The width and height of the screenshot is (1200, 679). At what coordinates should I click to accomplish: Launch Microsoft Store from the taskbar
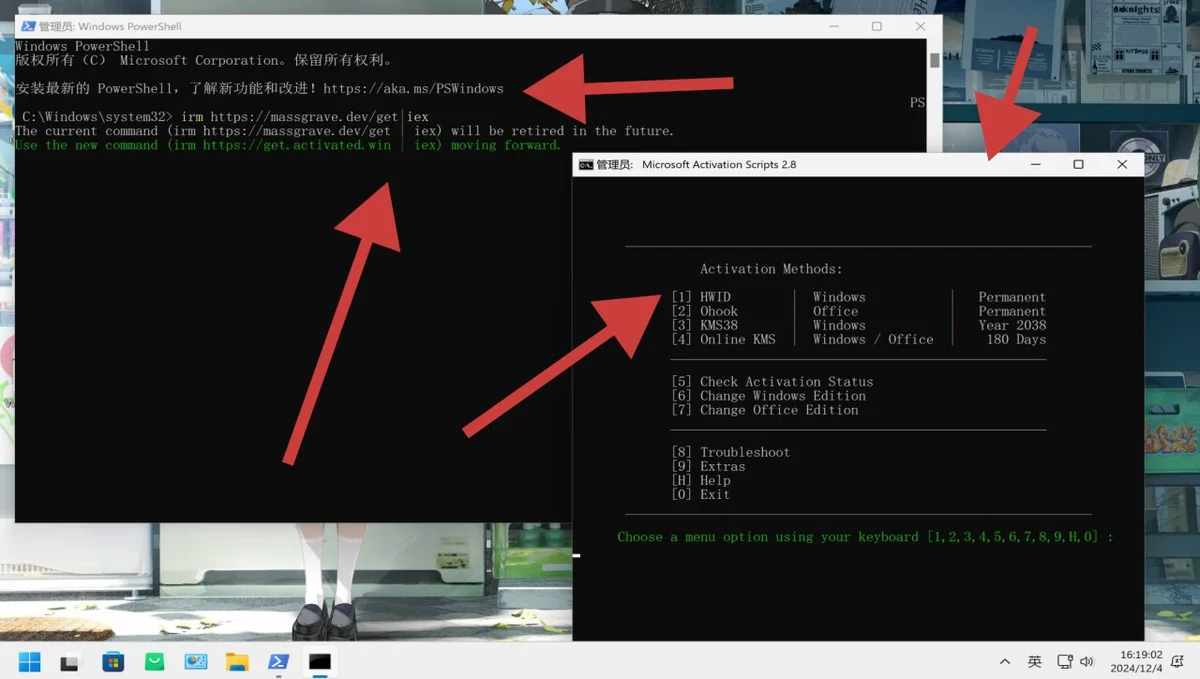coord(113,662)
